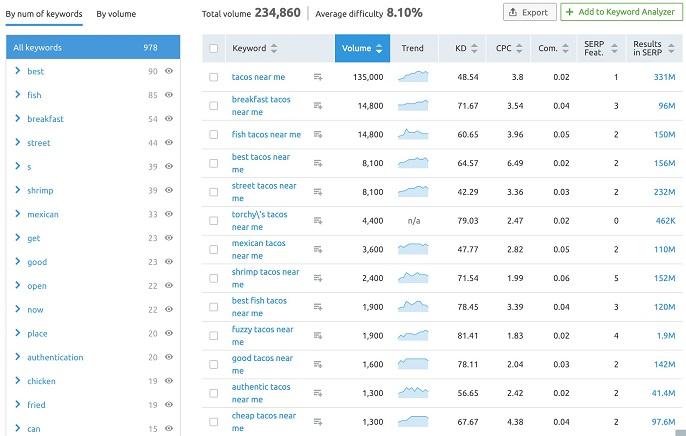This screenshot has width=686, height=436.
Task: Open 331M results in SERP link
Action: (664, 77)
